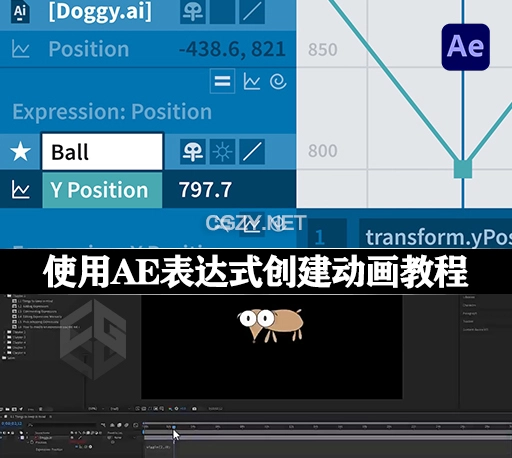Viewport: 512px width, 458px height.
Task: Select the 1.2 Adding Expressions composition
Action: 31,306
